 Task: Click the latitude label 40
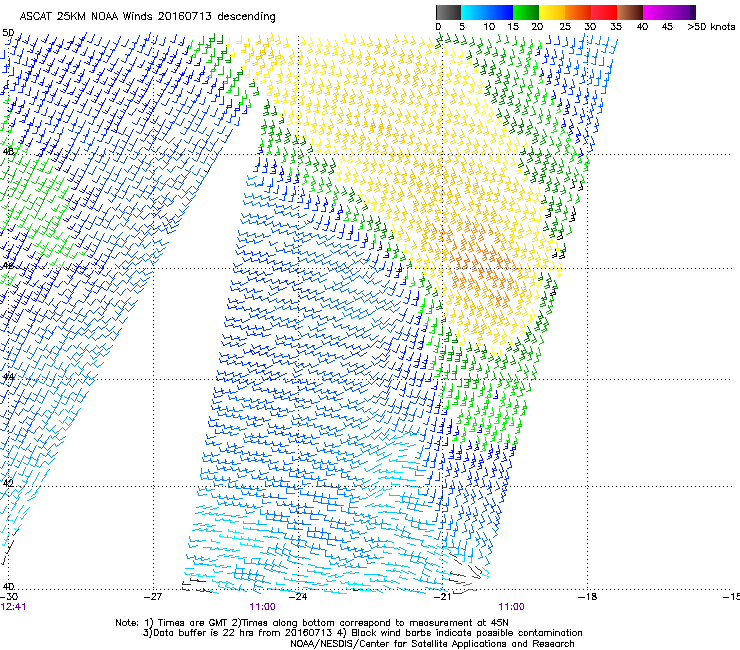point(8,586)
